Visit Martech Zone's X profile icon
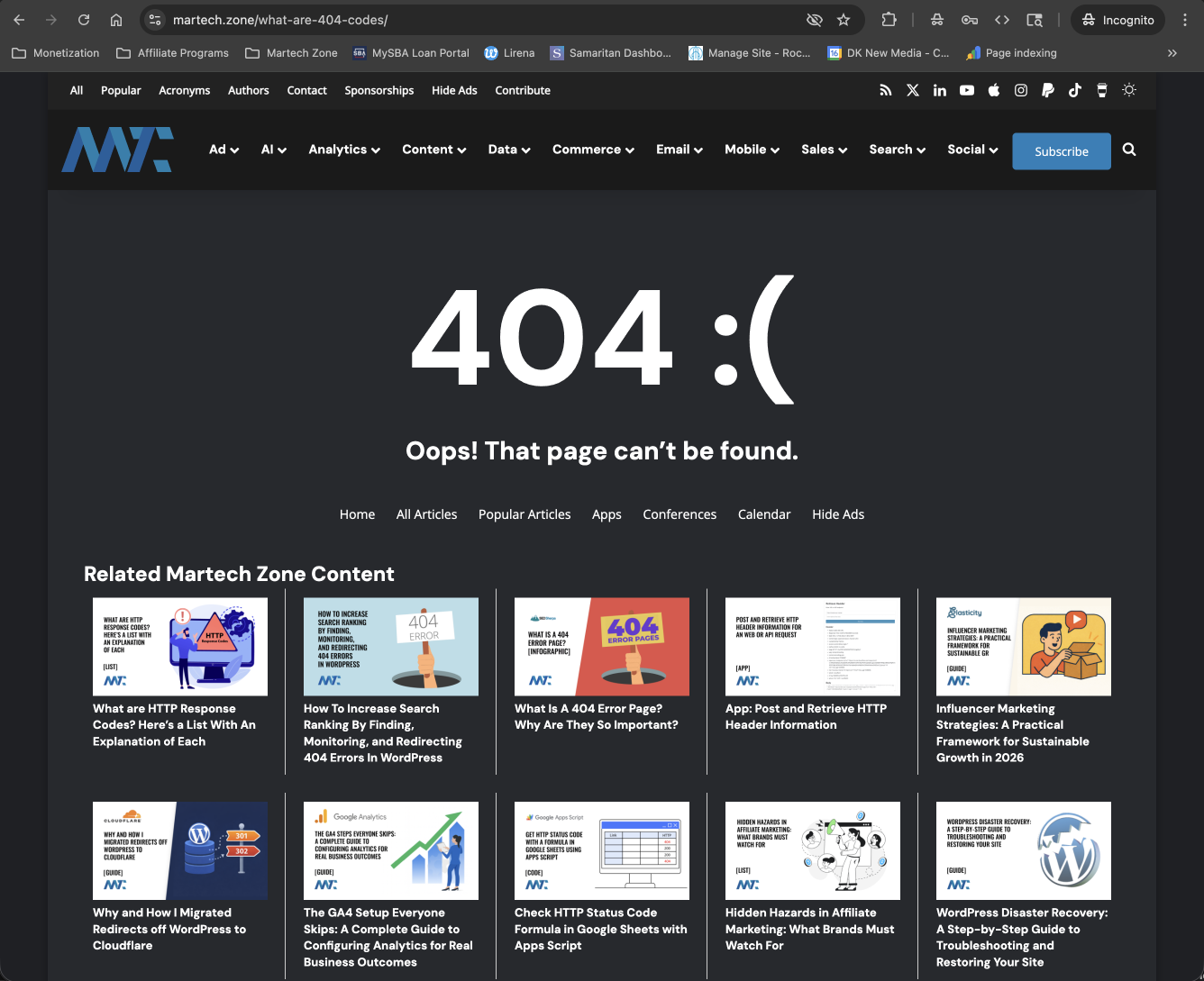1204x981 pixels. pos(912,90)
